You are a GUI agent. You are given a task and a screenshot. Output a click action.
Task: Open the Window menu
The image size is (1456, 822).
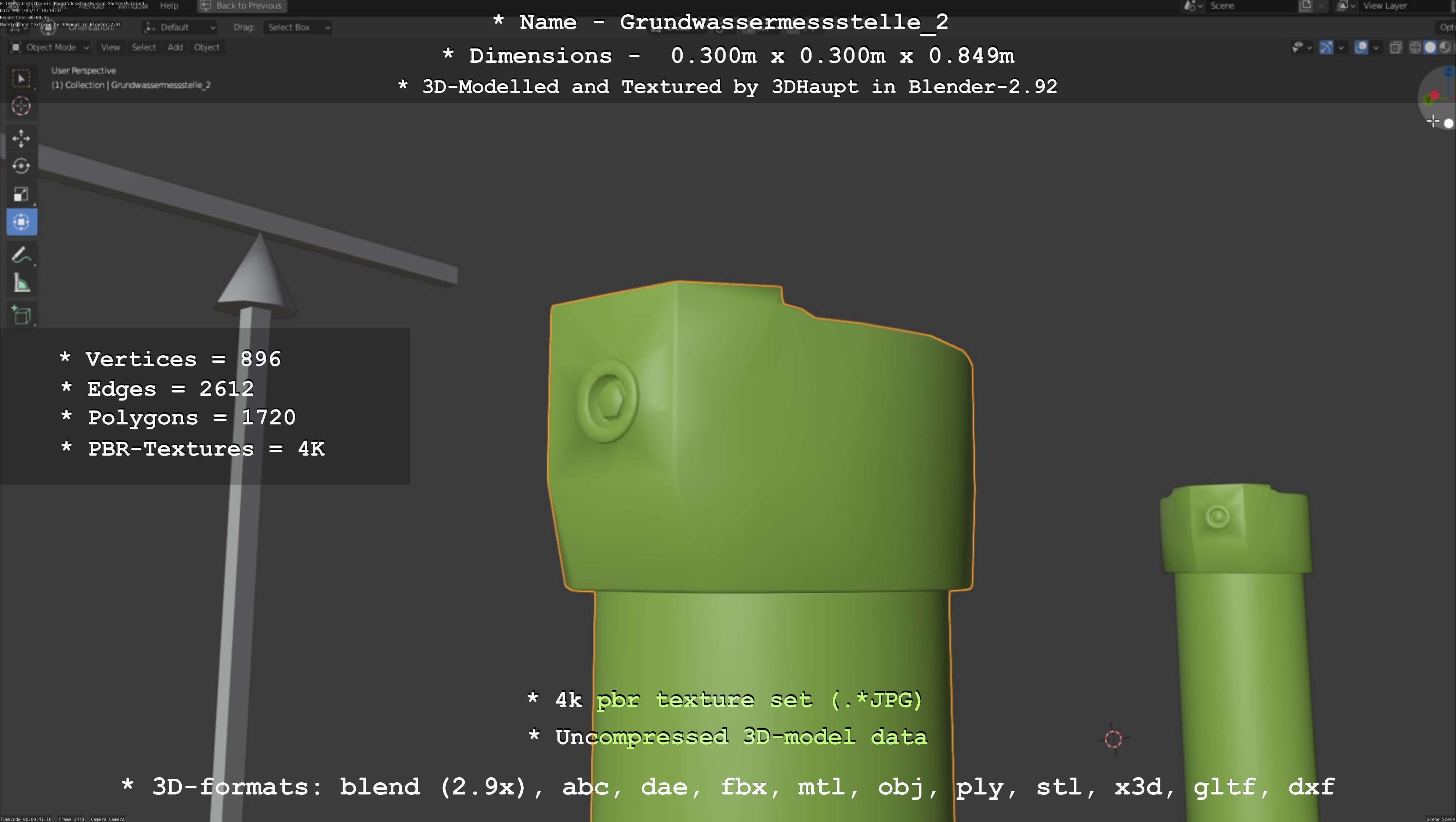click(132, 6)
